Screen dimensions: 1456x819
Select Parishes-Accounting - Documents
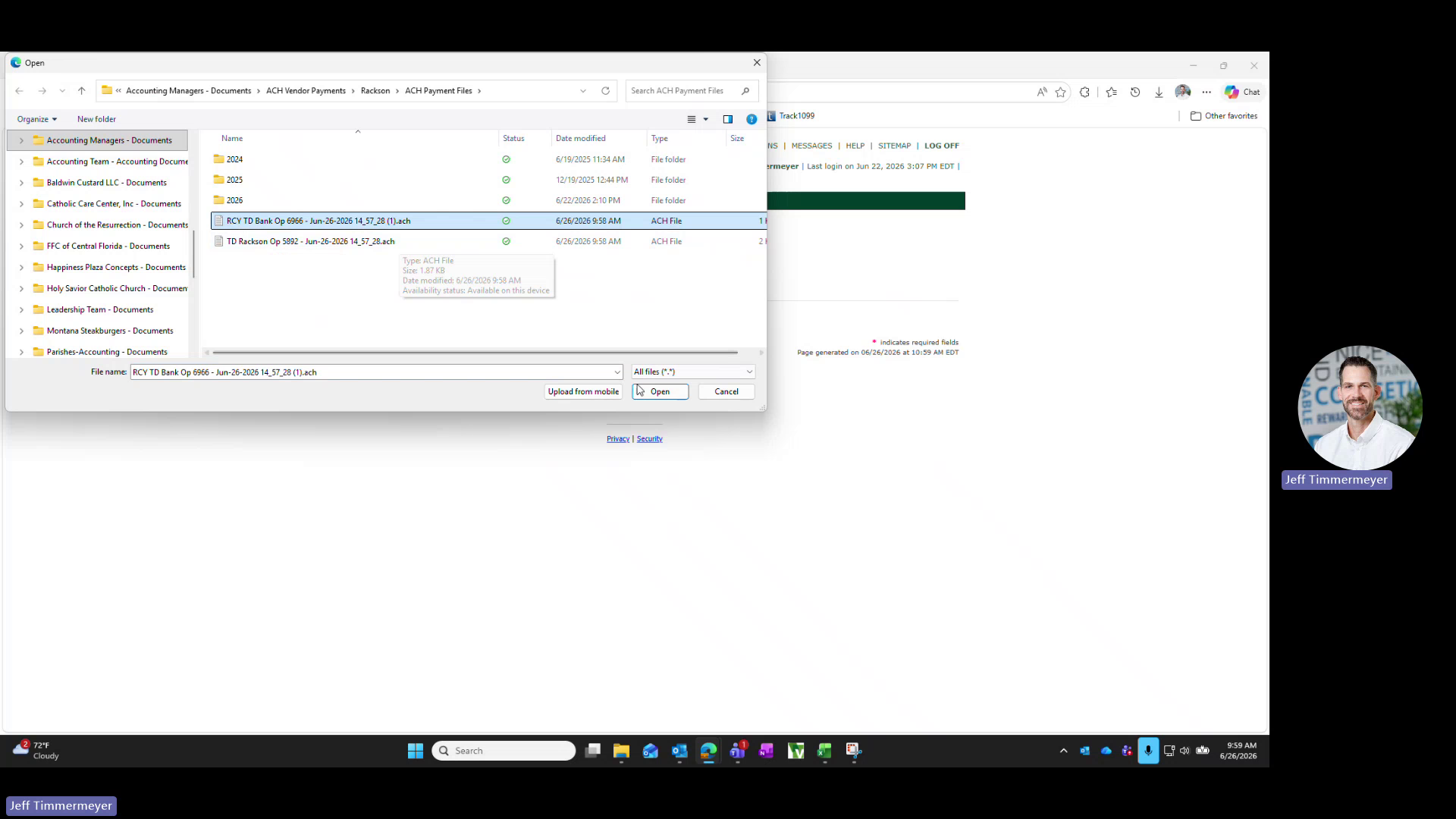coord(106,353)
